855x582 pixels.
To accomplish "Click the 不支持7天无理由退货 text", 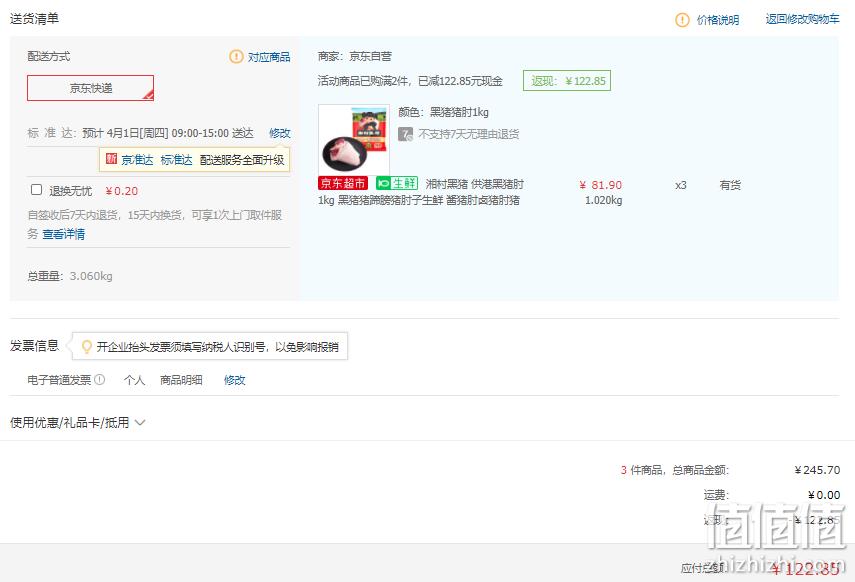I will click(468, 134).
